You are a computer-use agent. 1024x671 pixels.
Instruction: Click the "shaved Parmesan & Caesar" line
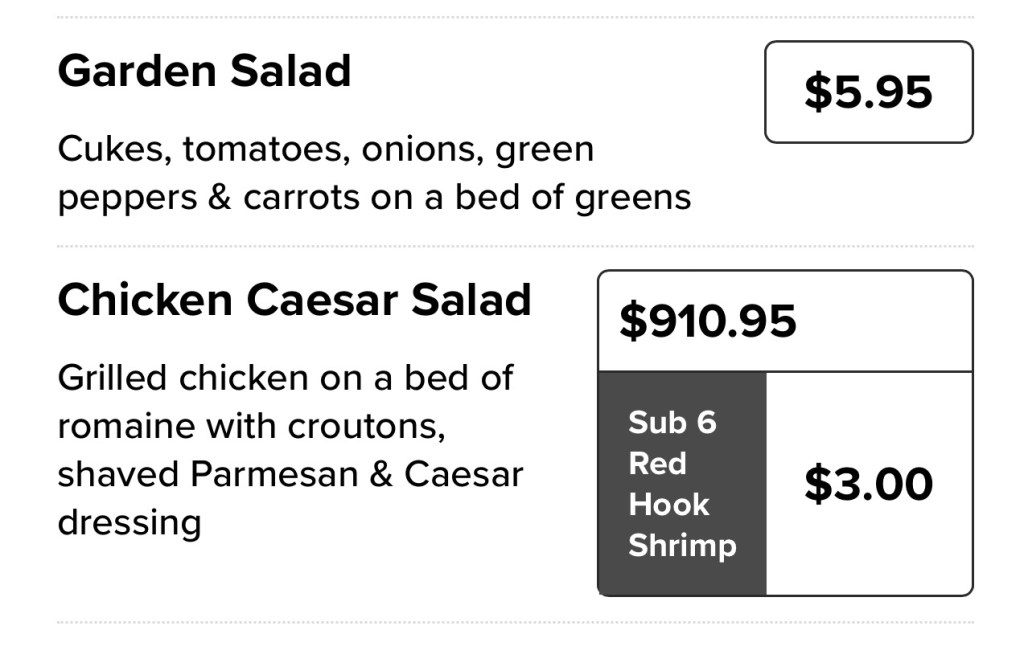point(290,474)
